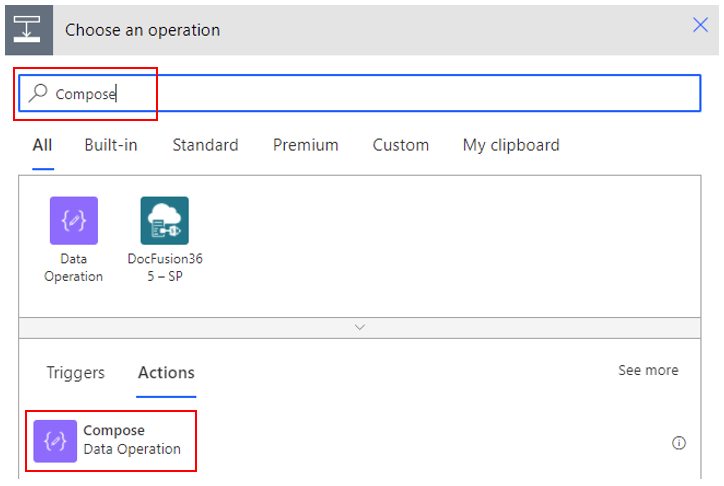The height and width of the screenshot is (486, 724).
Task: Select the DocFusion365 – SP connector icon
Action: click(x=165, y=220)
